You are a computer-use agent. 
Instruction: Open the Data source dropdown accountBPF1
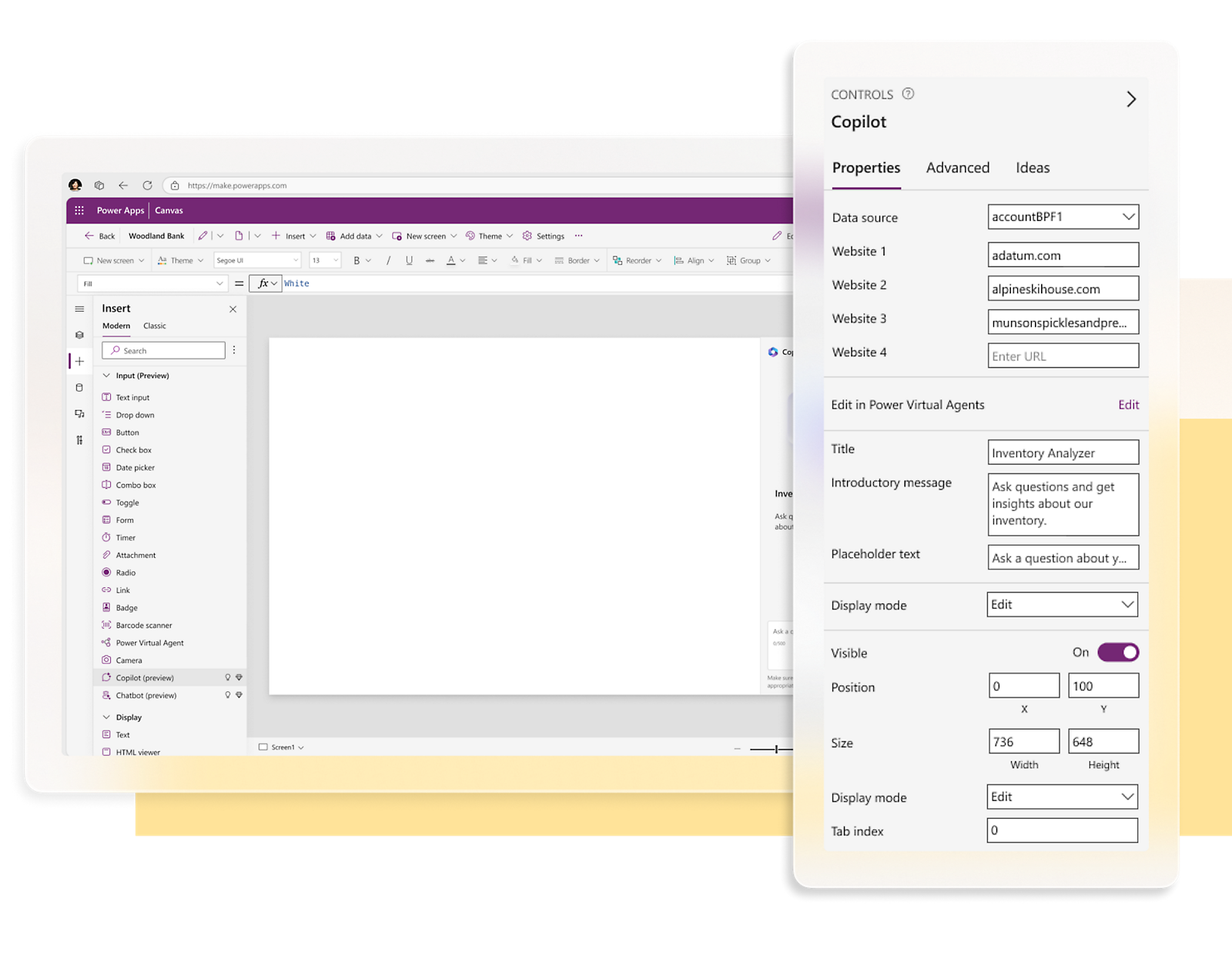1063,217
